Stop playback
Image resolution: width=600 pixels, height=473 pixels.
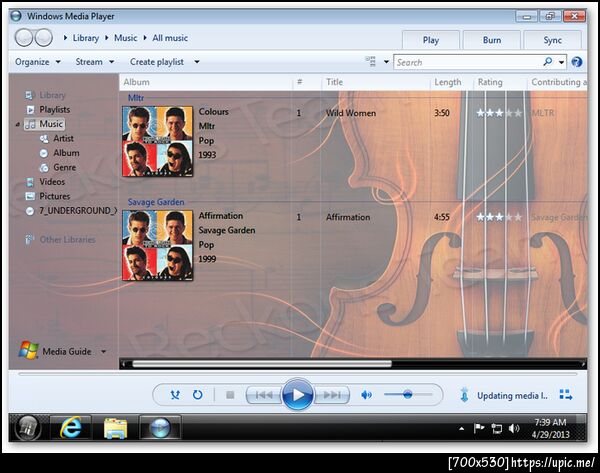point(230,395)
